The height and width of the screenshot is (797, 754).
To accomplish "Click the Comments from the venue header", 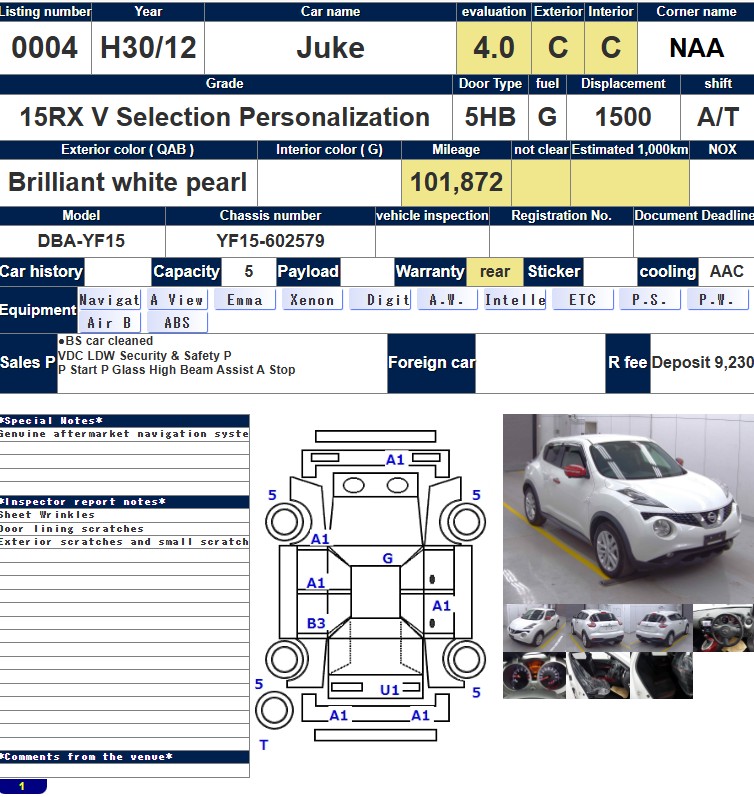I will coord(125,757).
